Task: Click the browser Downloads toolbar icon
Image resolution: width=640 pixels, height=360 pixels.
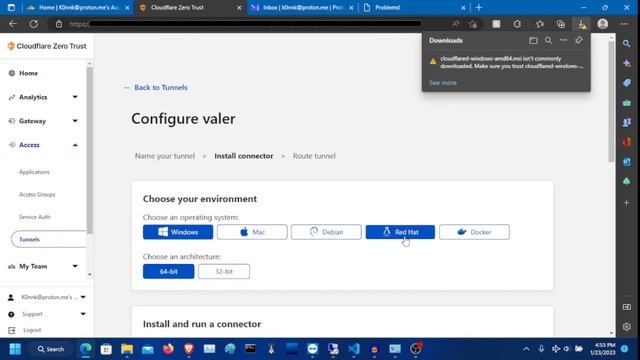Action: (x=582, y=24)
